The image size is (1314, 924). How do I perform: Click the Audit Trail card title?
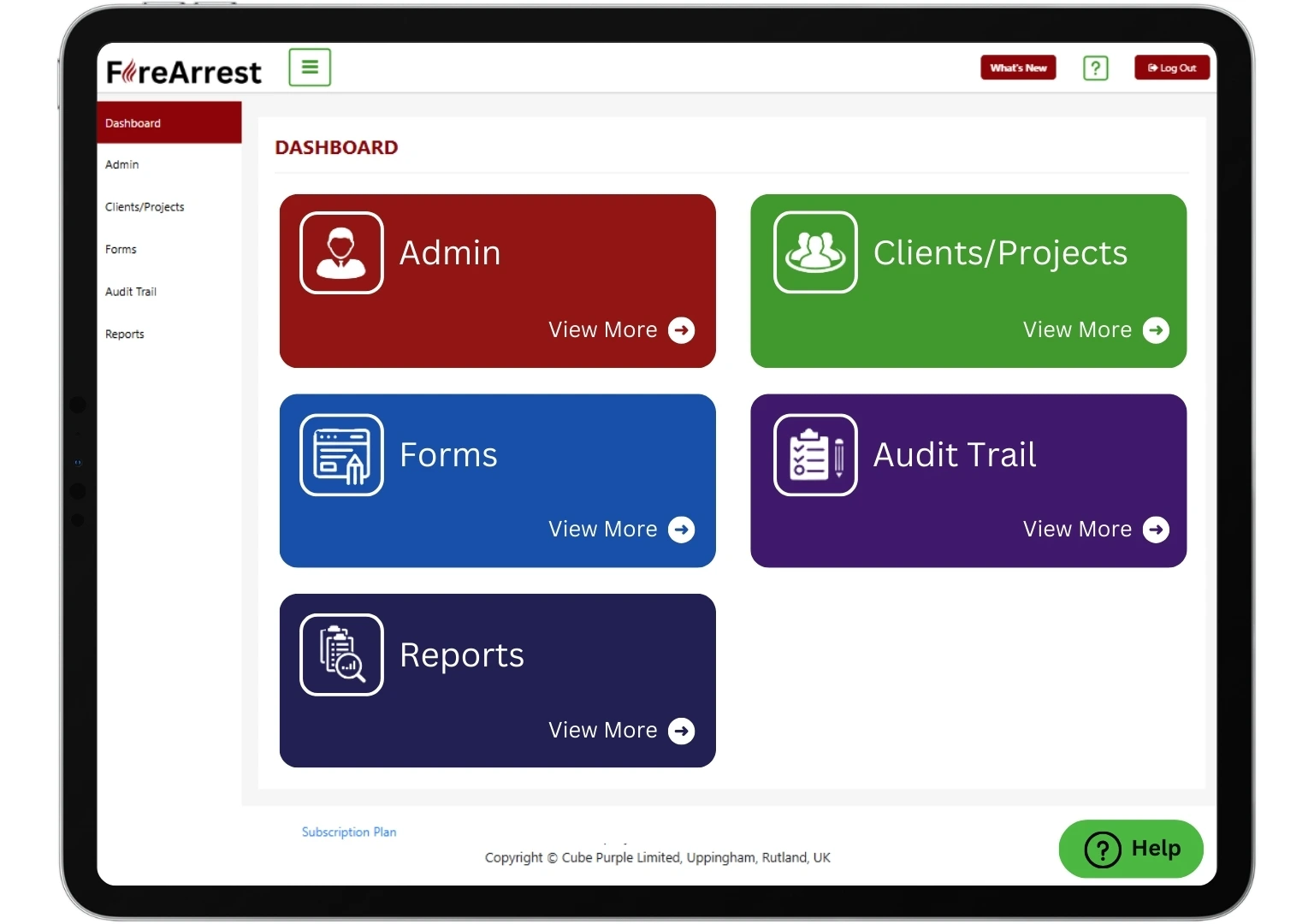(x=955, y=455)
